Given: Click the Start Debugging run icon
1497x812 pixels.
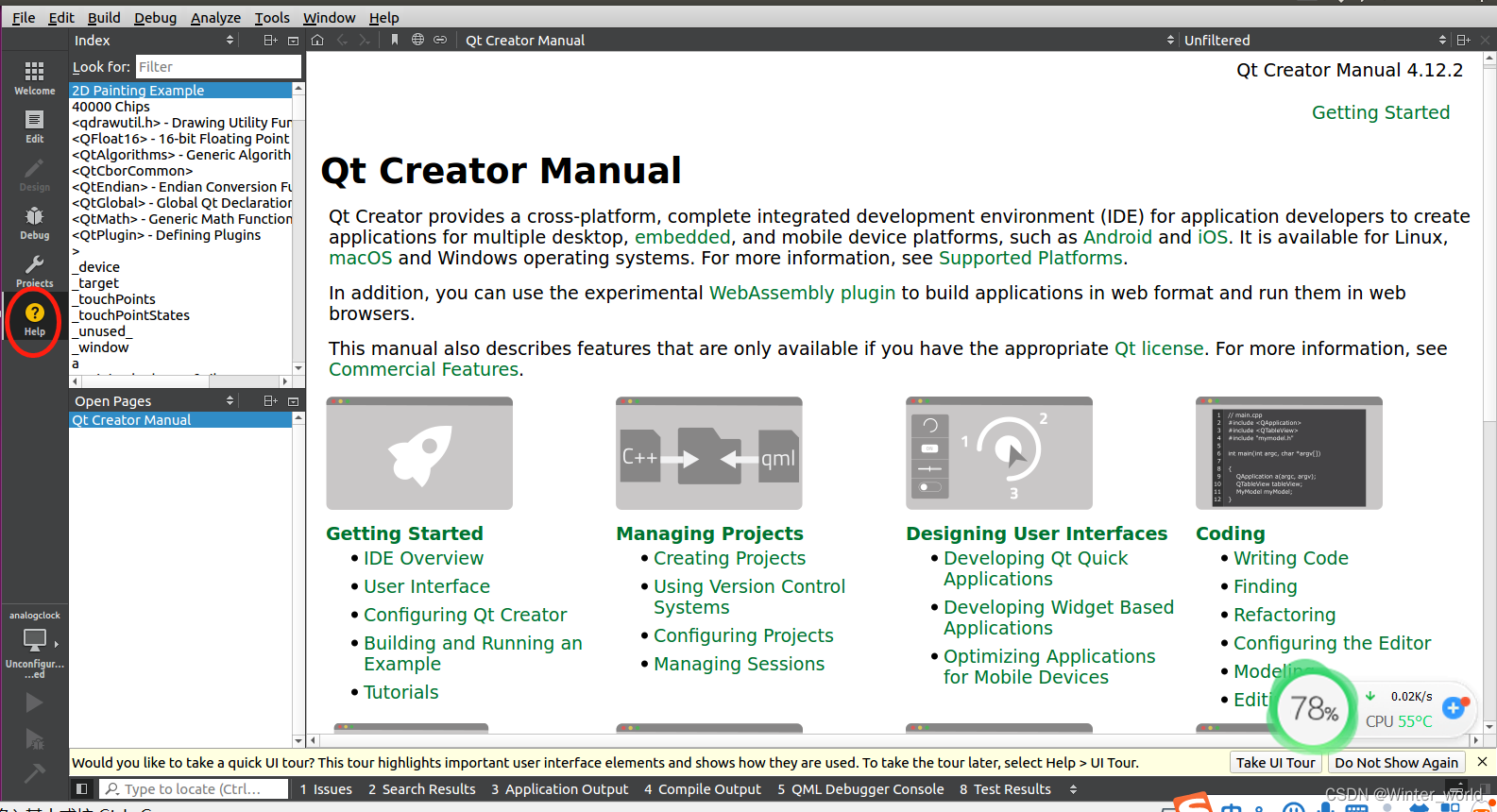Looking at the screenshot, I should [34, 739].
